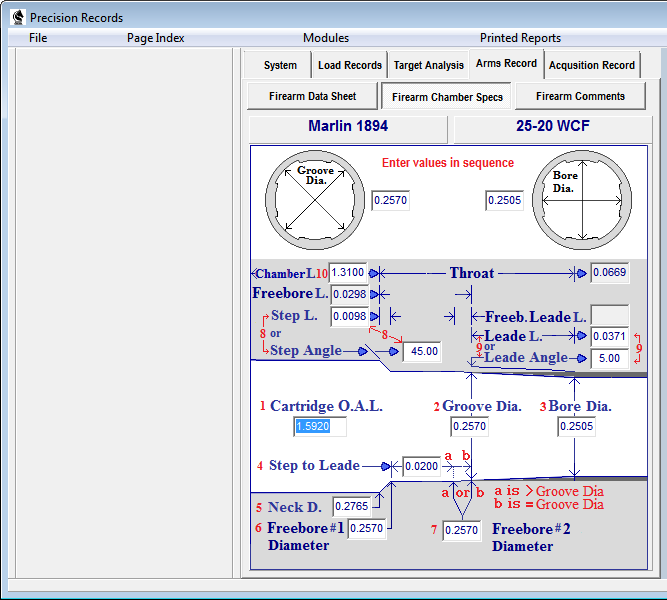Viewport: 667px width, 600px height.
Task: Open the Modules menu
Action: (326, 38)
